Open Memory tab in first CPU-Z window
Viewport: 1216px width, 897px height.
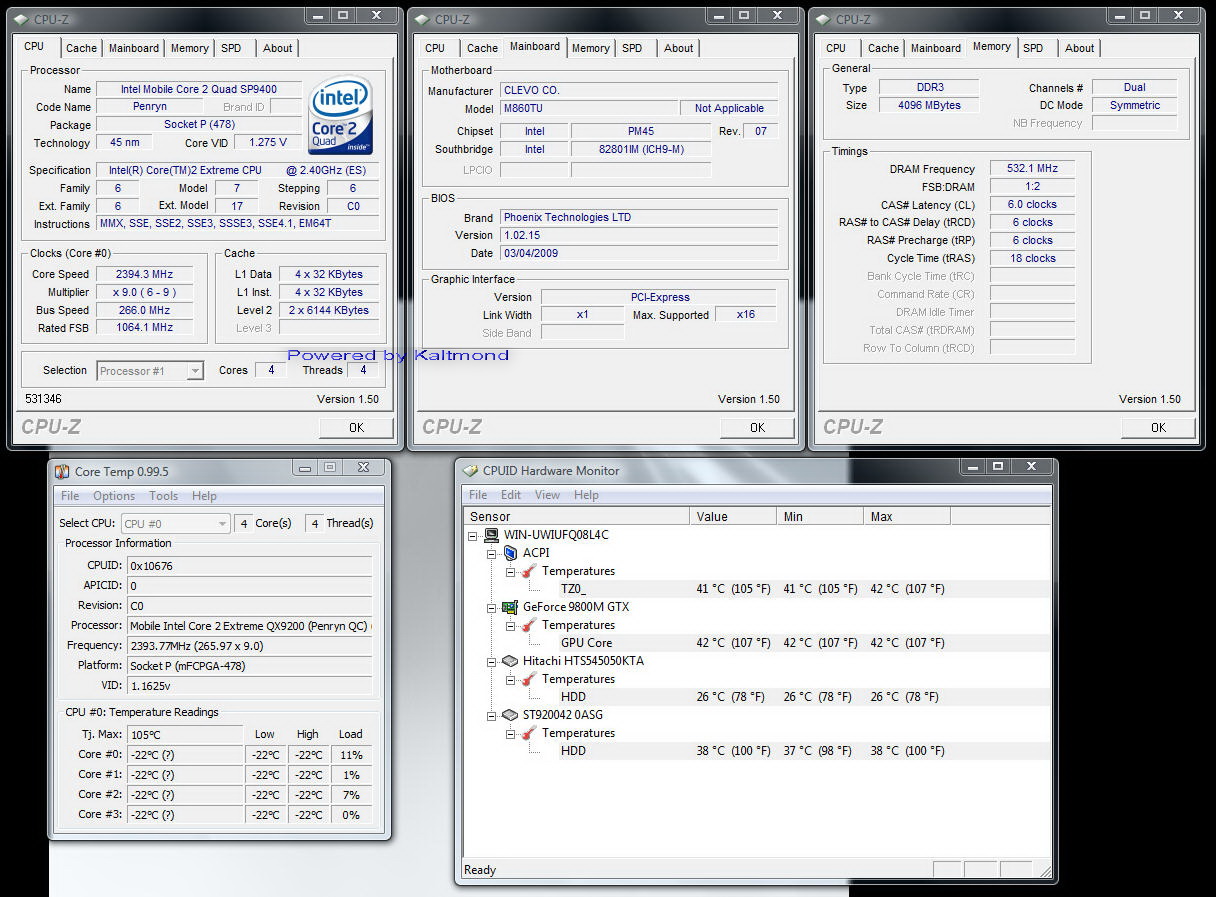[190, 48]
